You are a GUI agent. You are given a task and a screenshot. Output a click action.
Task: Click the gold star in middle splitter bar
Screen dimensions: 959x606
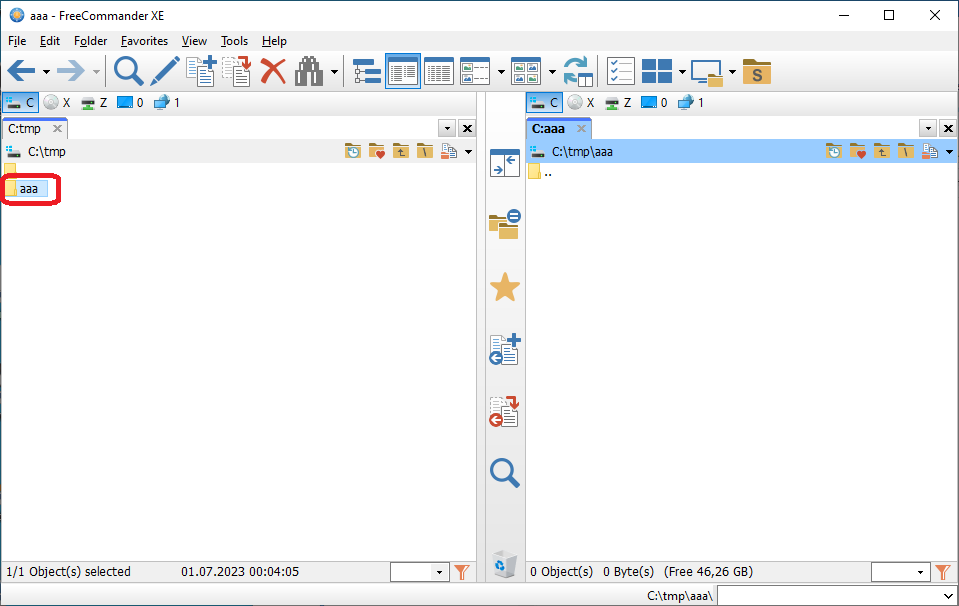pyautogui.click(x=505, y=288)
